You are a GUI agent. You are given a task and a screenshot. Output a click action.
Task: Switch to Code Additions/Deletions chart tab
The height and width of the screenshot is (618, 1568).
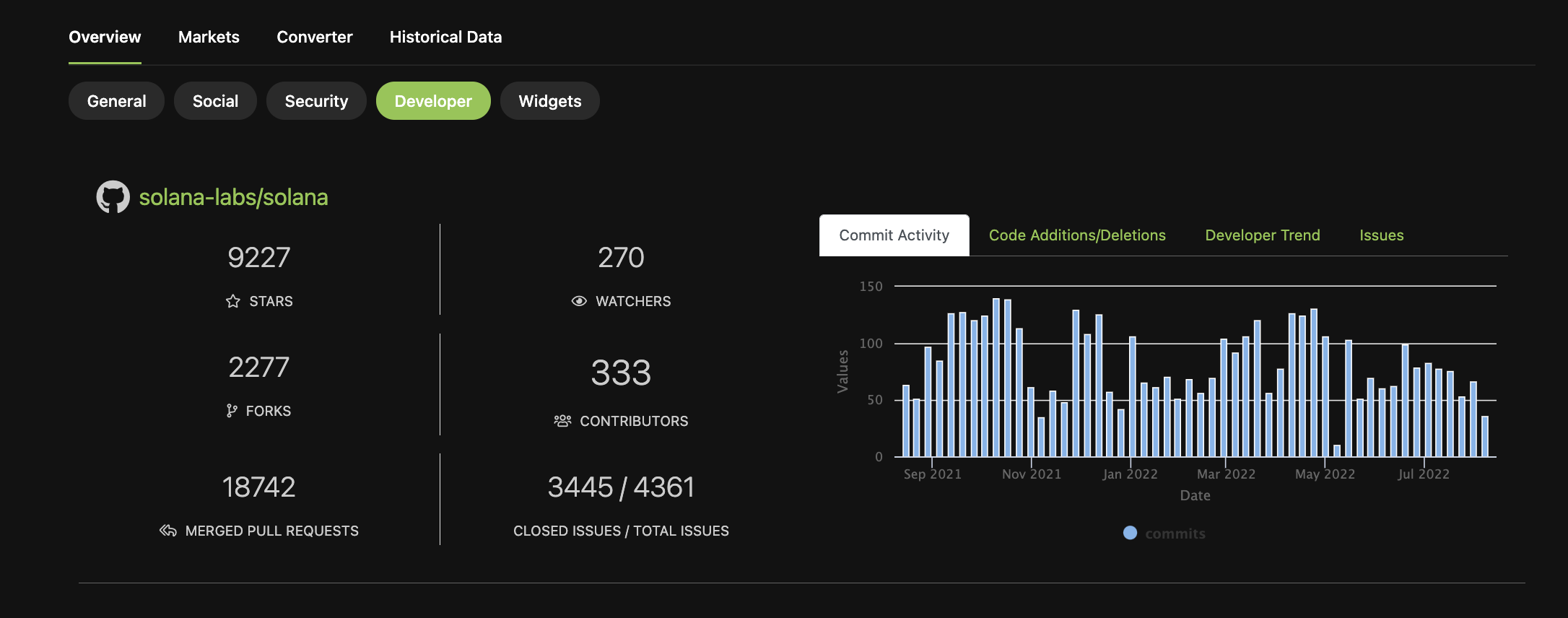pyautogui.click(x=1077, y=235)
